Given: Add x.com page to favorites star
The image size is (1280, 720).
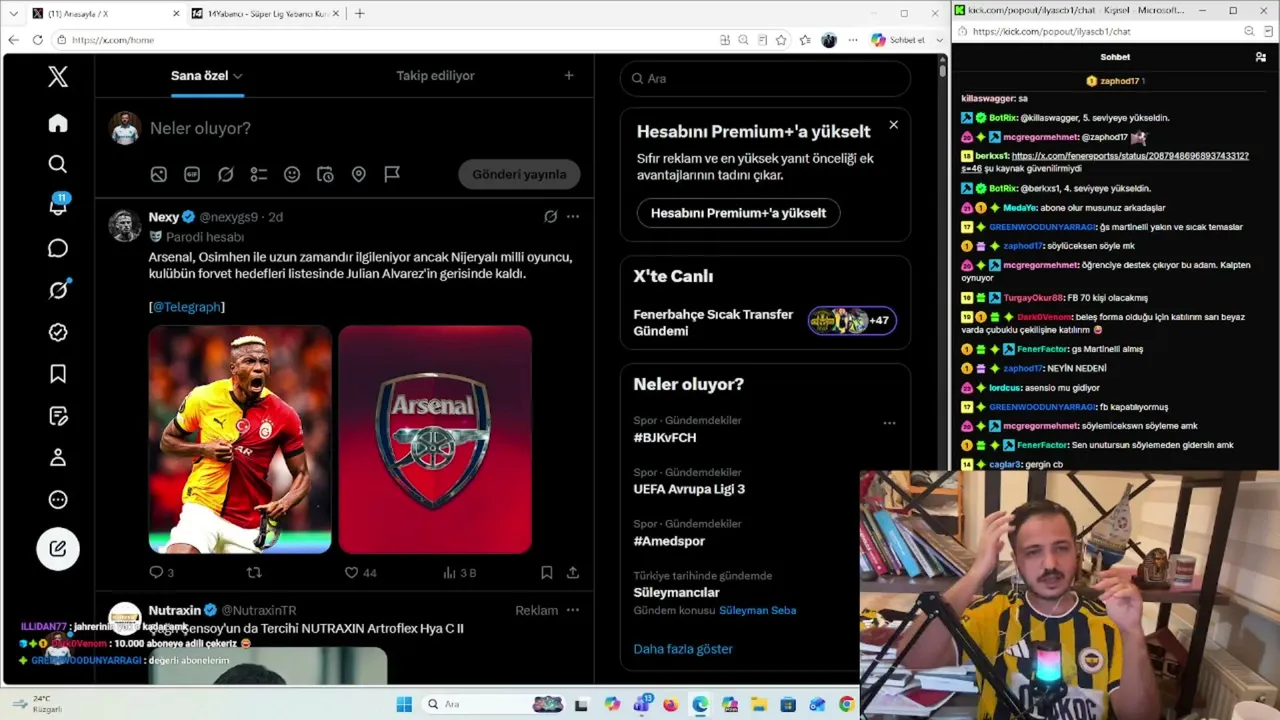Looking at the screenshot, I should [x=781, y=40].
